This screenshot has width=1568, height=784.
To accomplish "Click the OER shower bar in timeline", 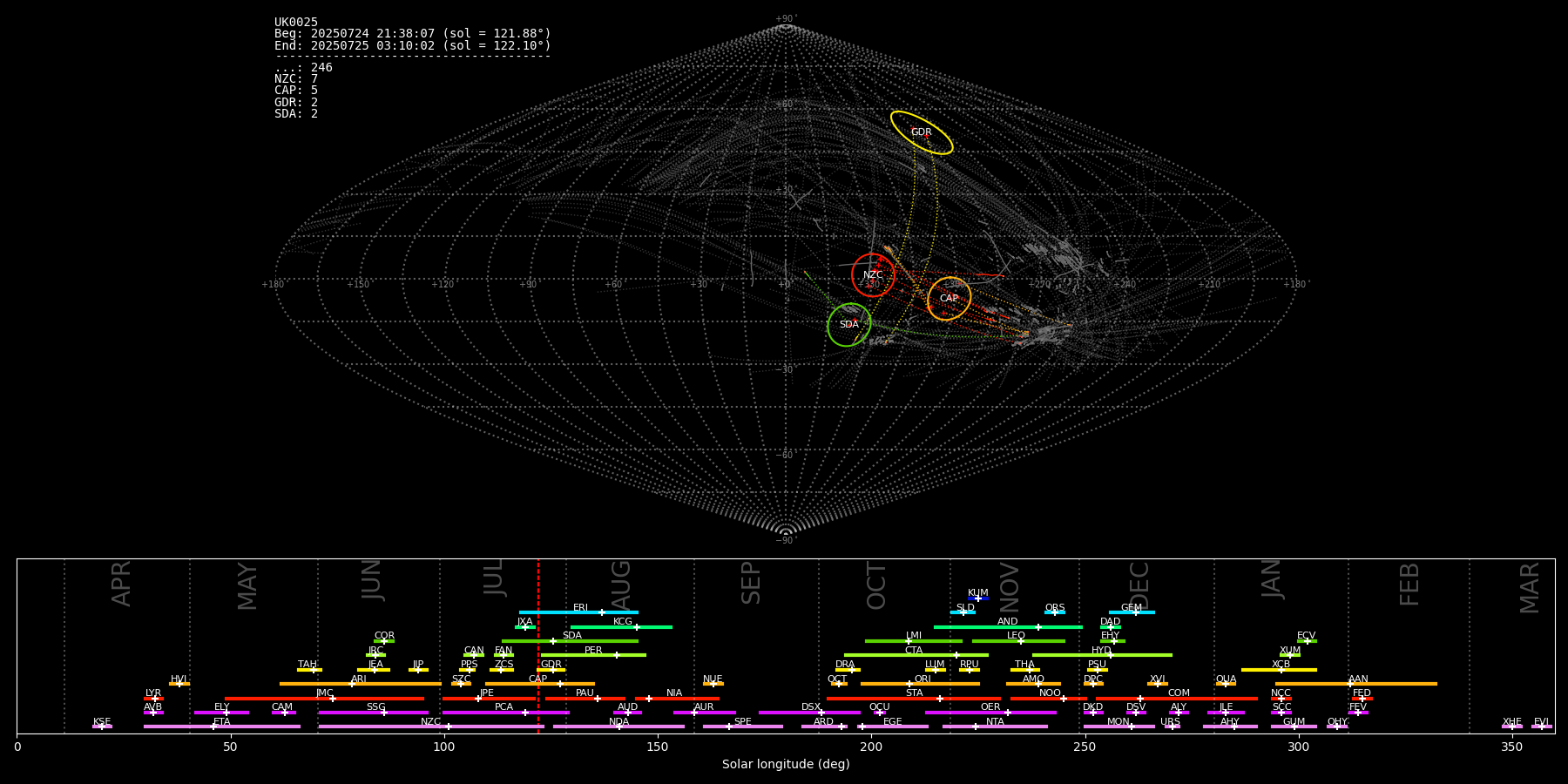I will point(990,713).
